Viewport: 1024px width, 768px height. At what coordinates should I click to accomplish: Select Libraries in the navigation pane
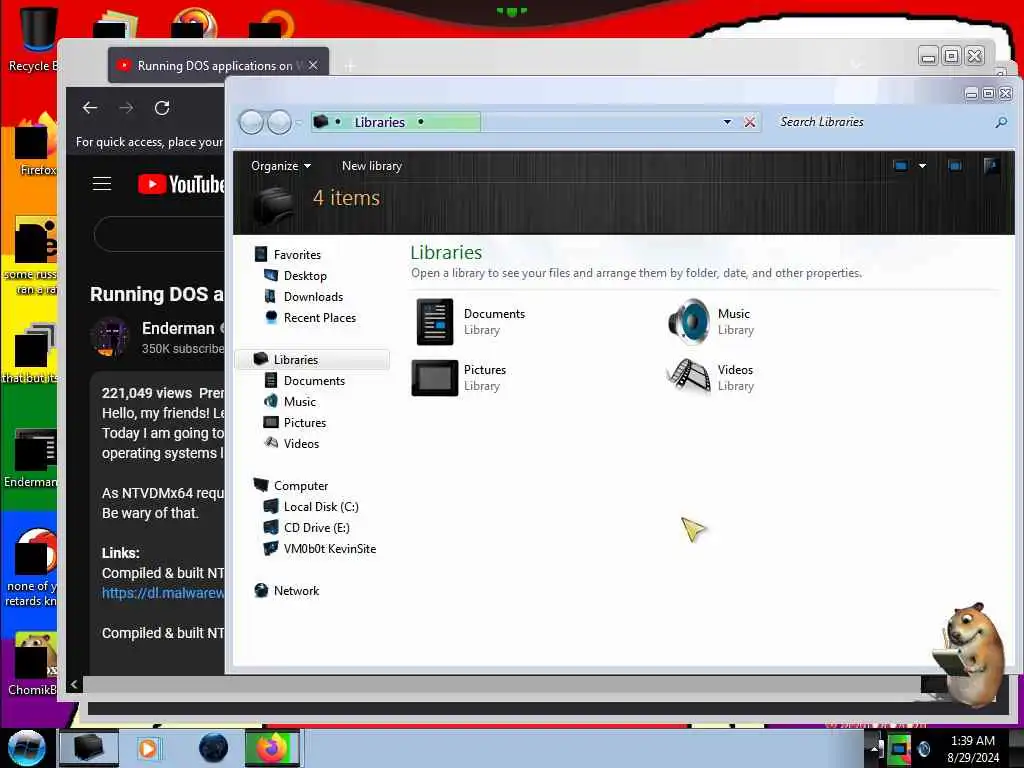(313, 359)
